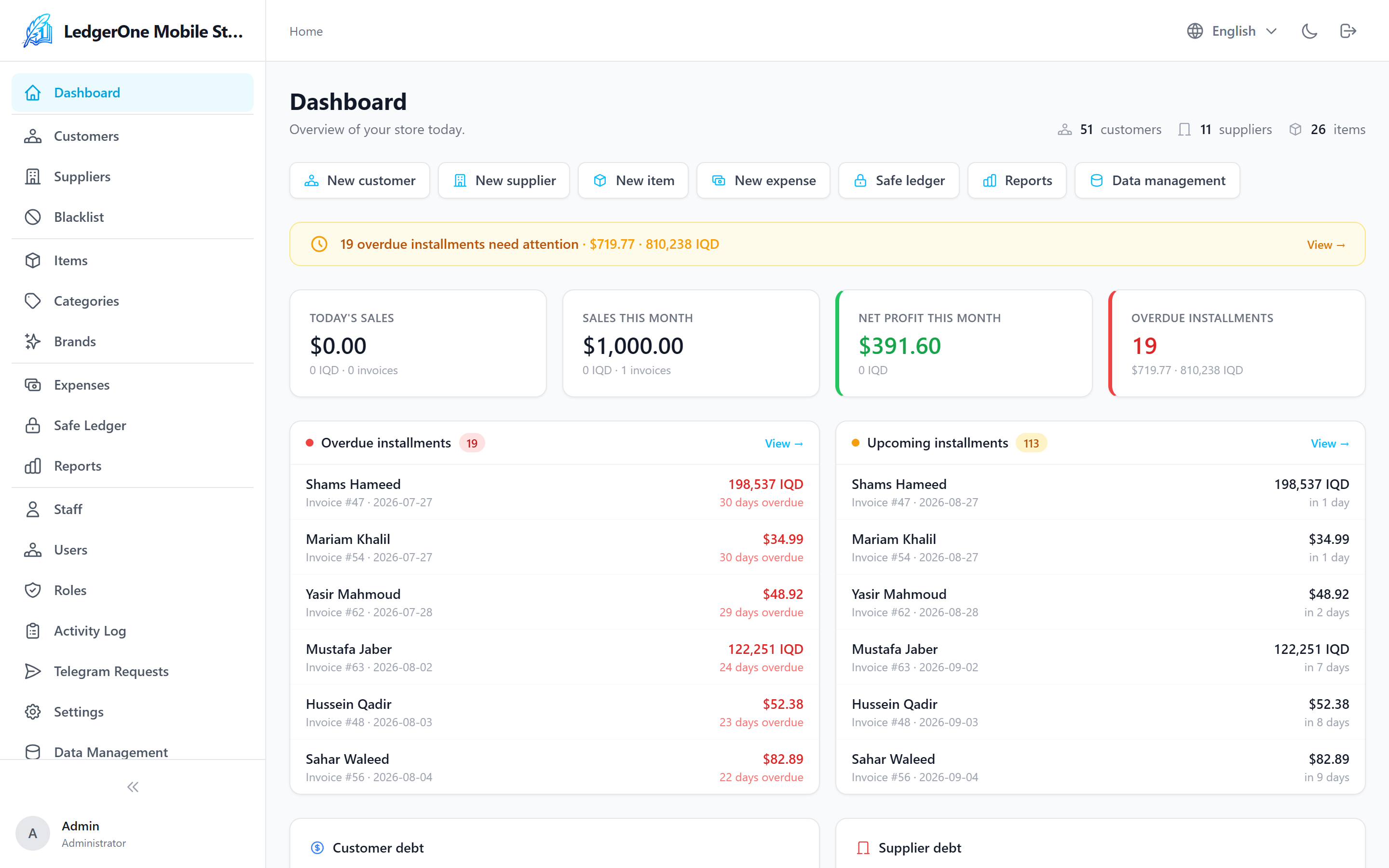Click View link in overdue alert banner
Viewport: 1389px width, 868px height.
click(1326, 245)
